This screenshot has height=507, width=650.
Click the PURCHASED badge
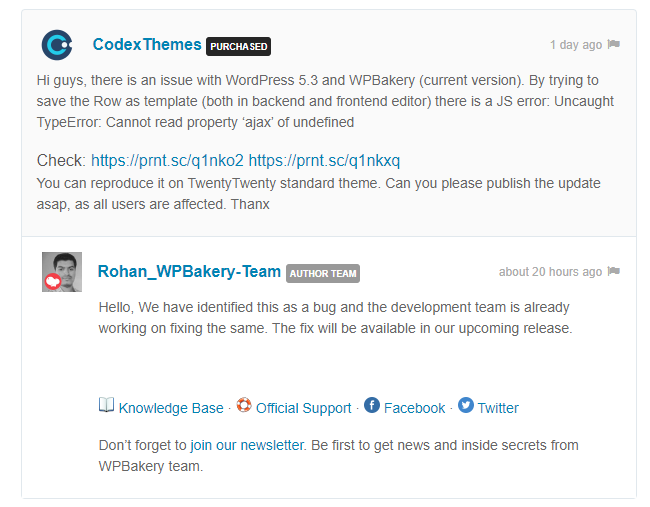click(x=238, y=46)
